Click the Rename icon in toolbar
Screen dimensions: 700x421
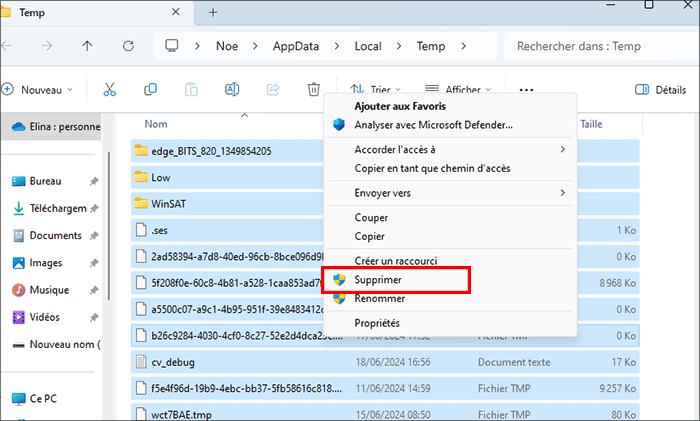click(232, 89)
